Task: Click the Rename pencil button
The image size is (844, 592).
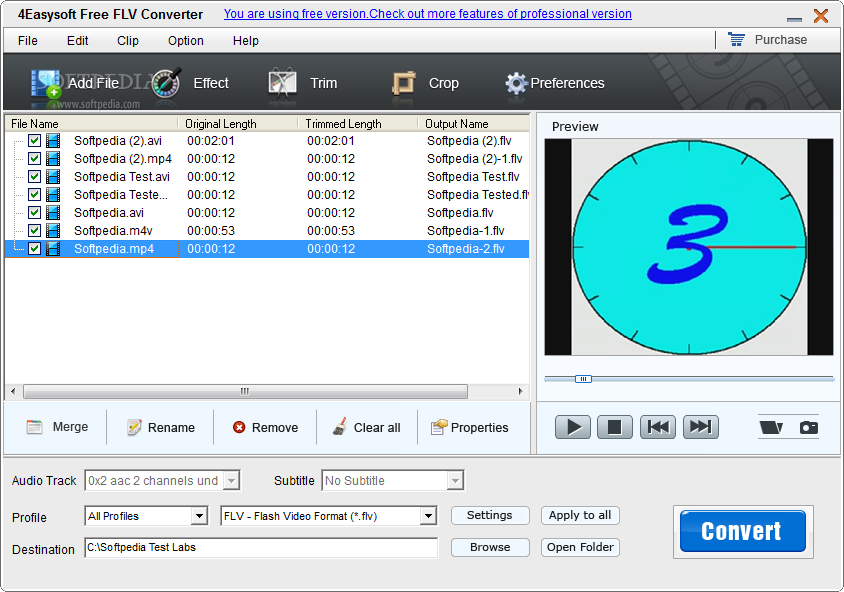Action: tap(160, 427)
